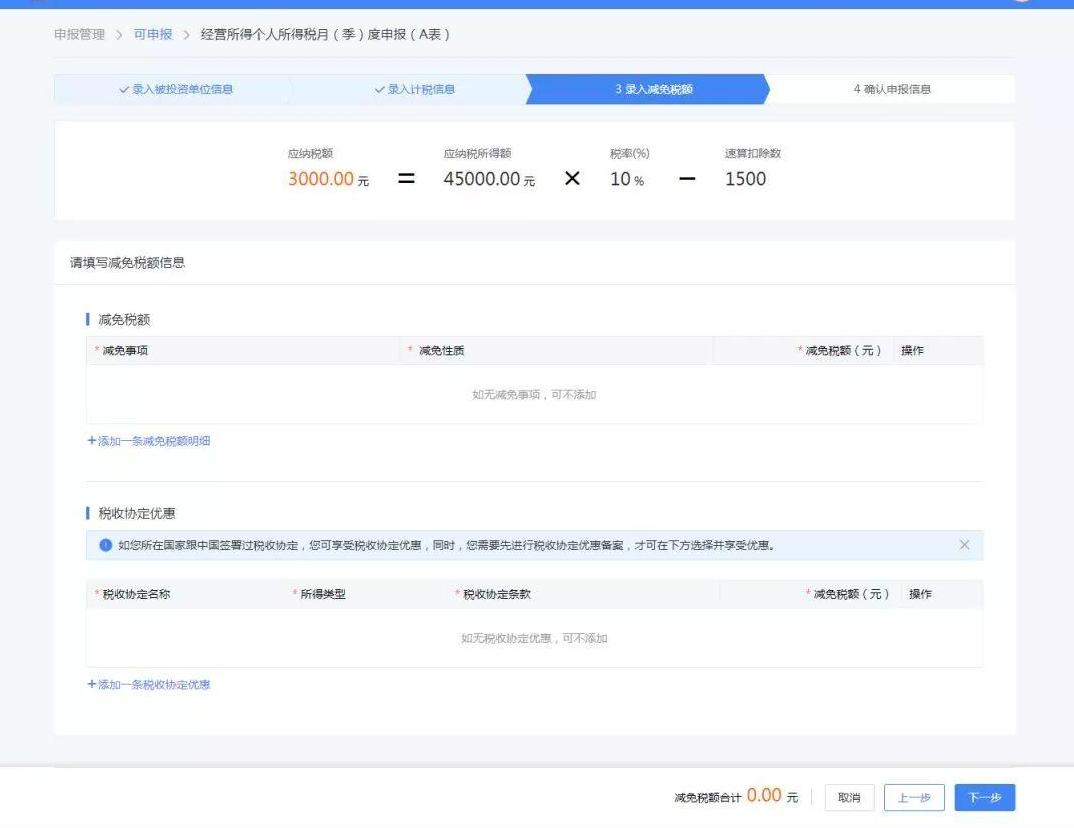The height and width of the screenshot is (828, 1074).
Task: Click the 所得类型 column header
Action: (323, 594)
